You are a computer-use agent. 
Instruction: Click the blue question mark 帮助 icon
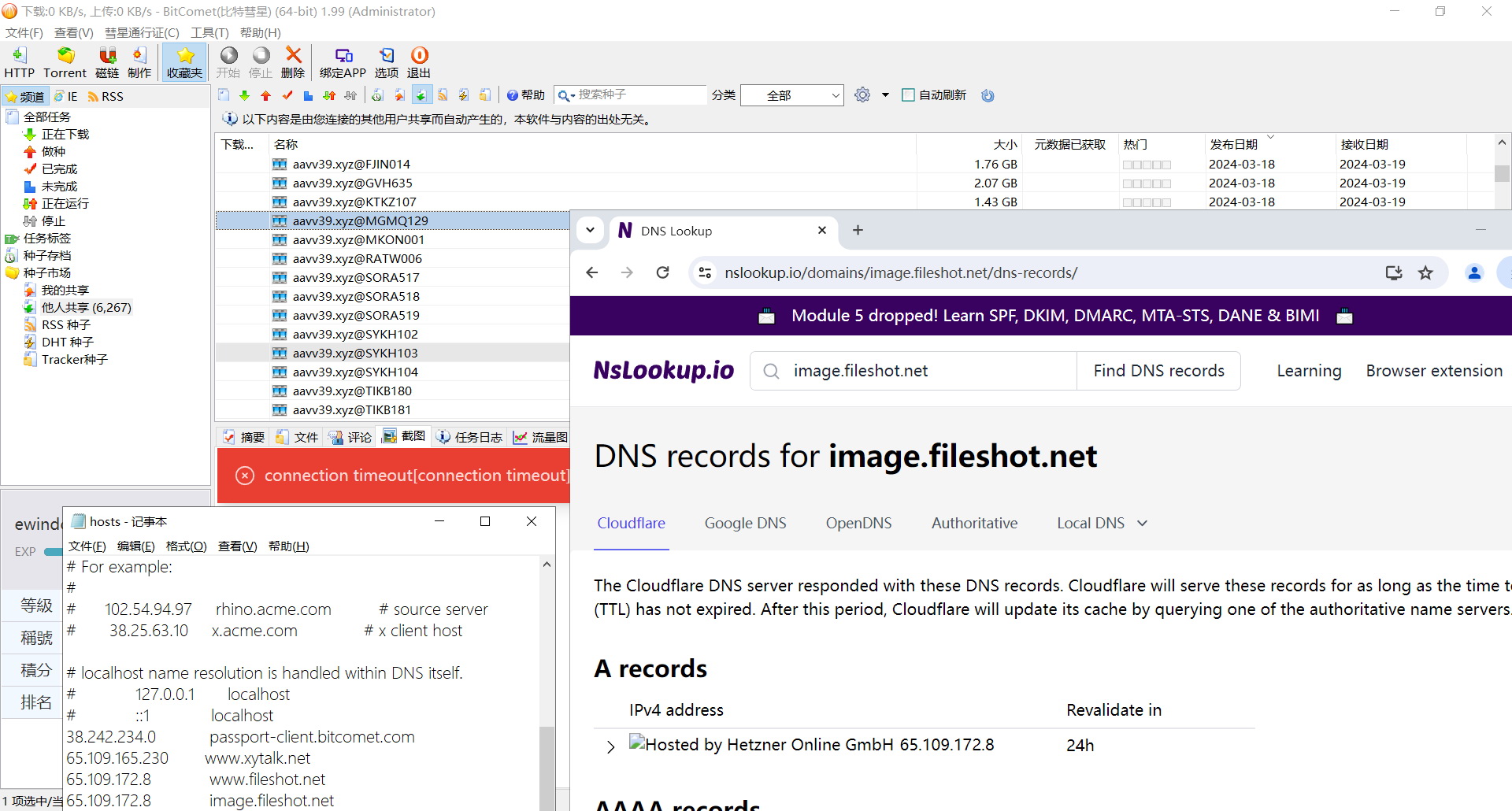(525, 95)
